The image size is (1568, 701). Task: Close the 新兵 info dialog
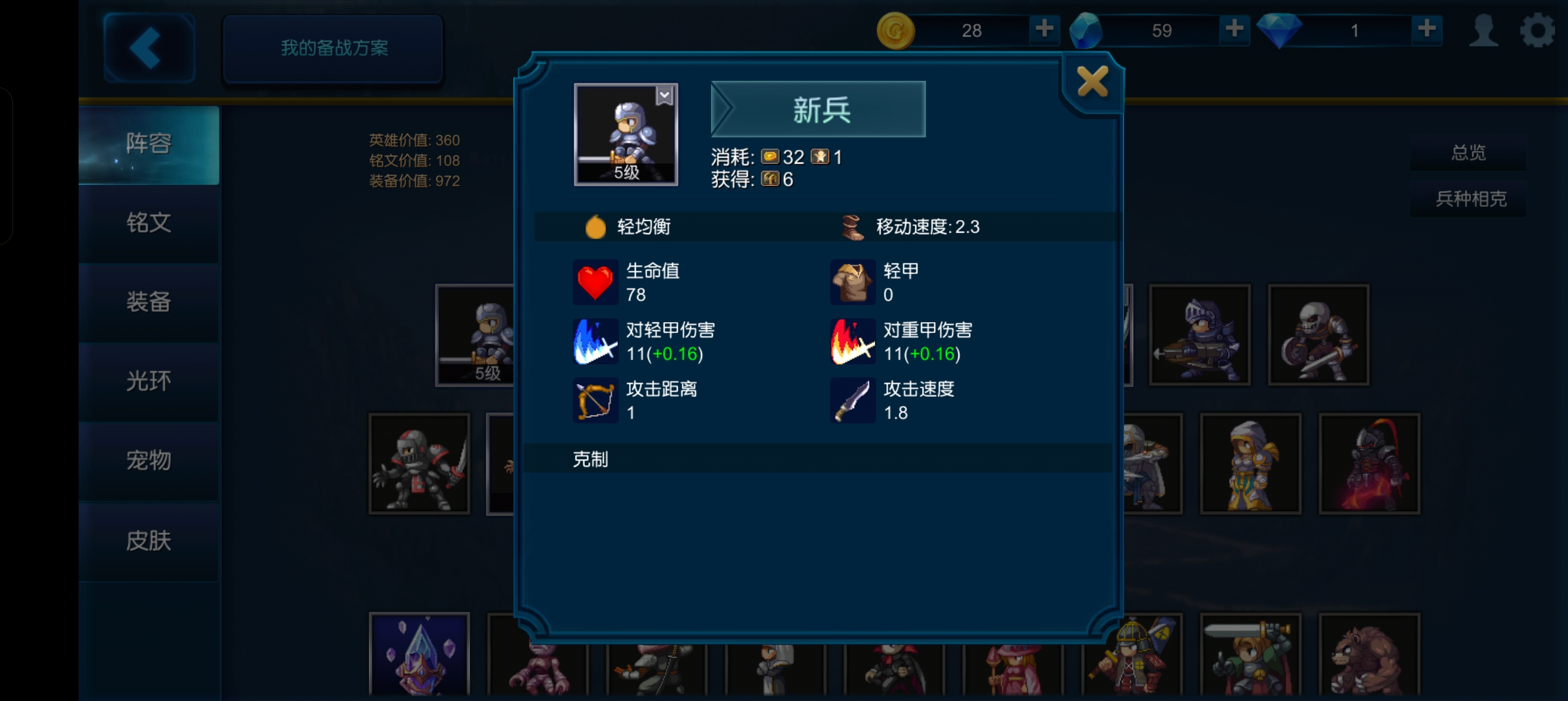coord(1092,81)
